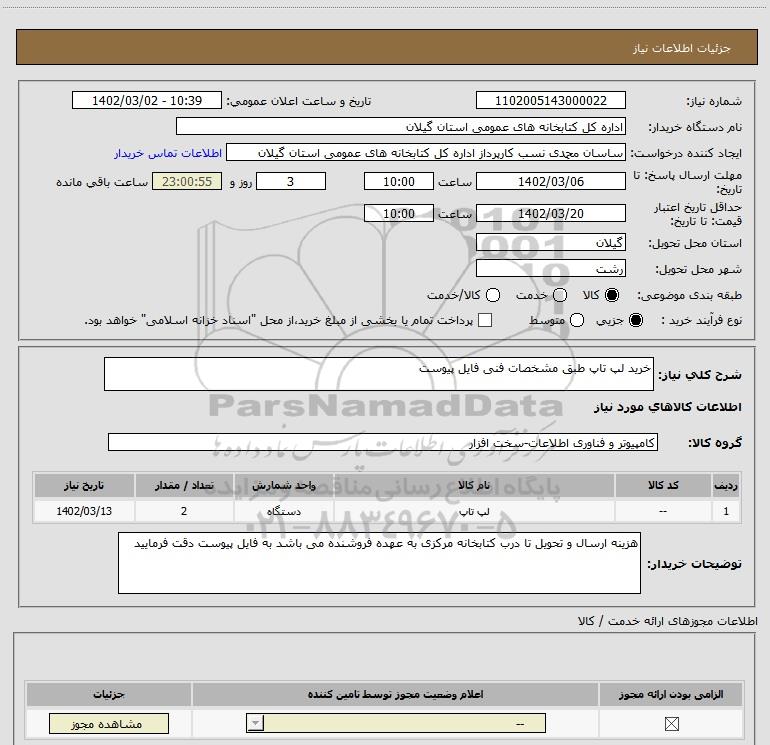Click the request creator field
Viewport: 770px width, 745px height.
pos(426,153)
